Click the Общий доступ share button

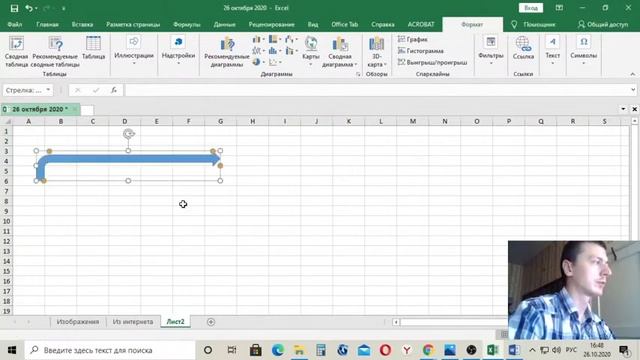[x=603, y=24]
